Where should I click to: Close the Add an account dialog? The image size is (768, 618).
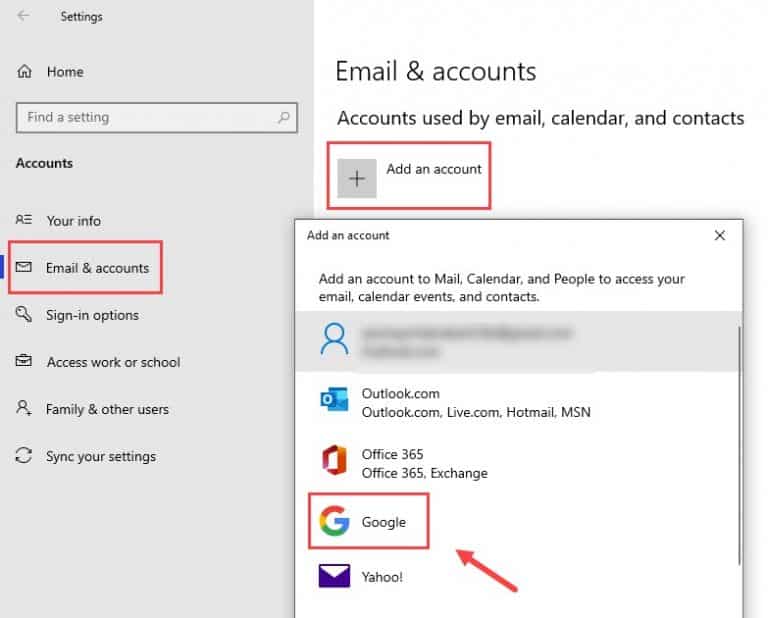pyautogui.click(x=720, y=236)
